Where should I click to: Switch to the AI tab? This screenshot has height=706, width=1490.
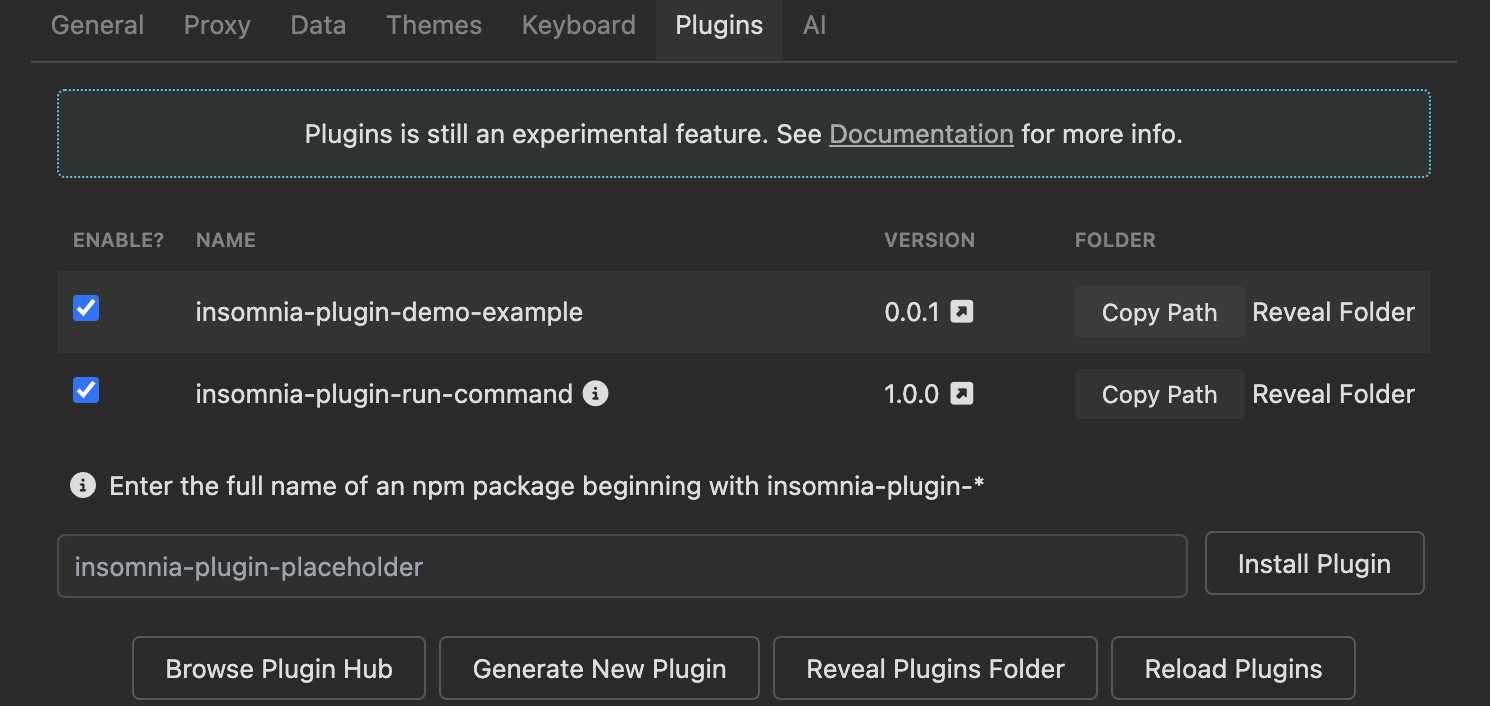pyautogui.click(x=814, y=26)
